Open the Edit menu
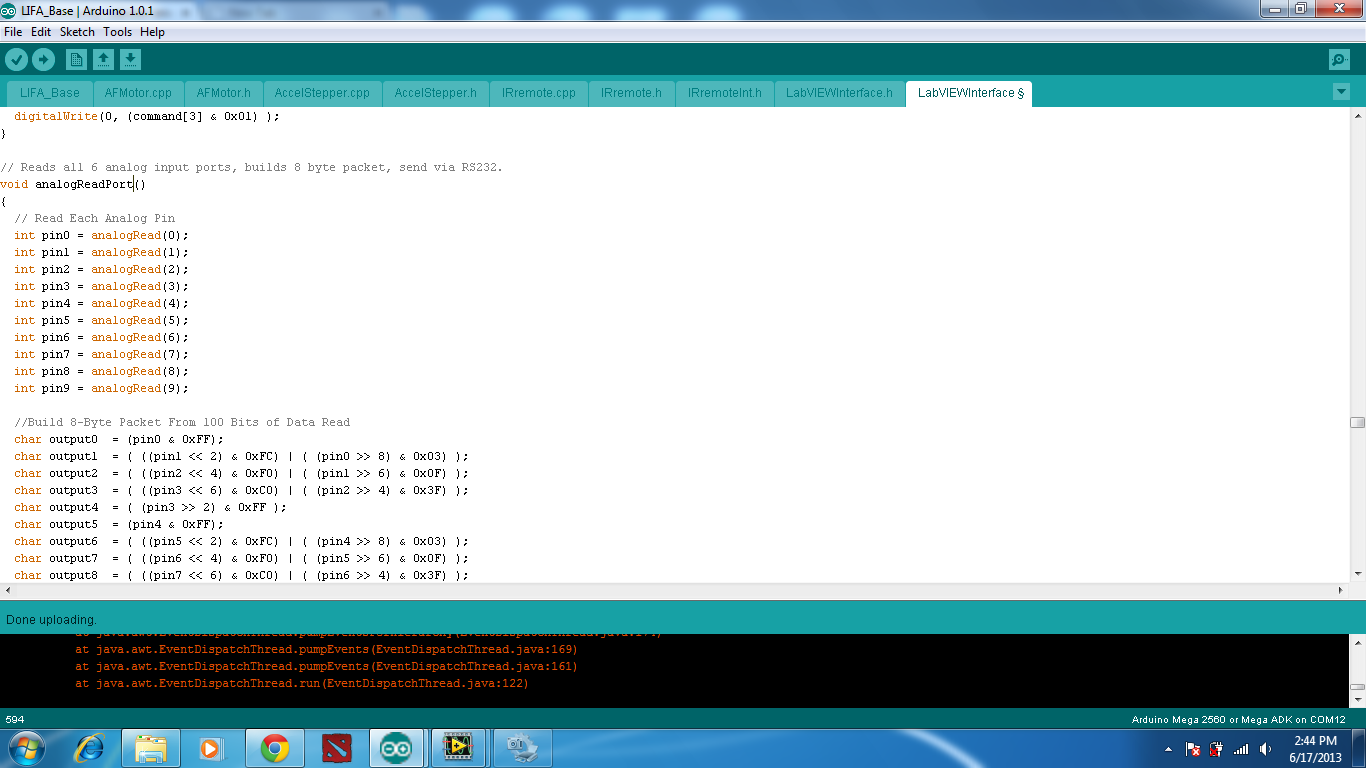Viewport: 1366px width, 768px height. point(41,32)
